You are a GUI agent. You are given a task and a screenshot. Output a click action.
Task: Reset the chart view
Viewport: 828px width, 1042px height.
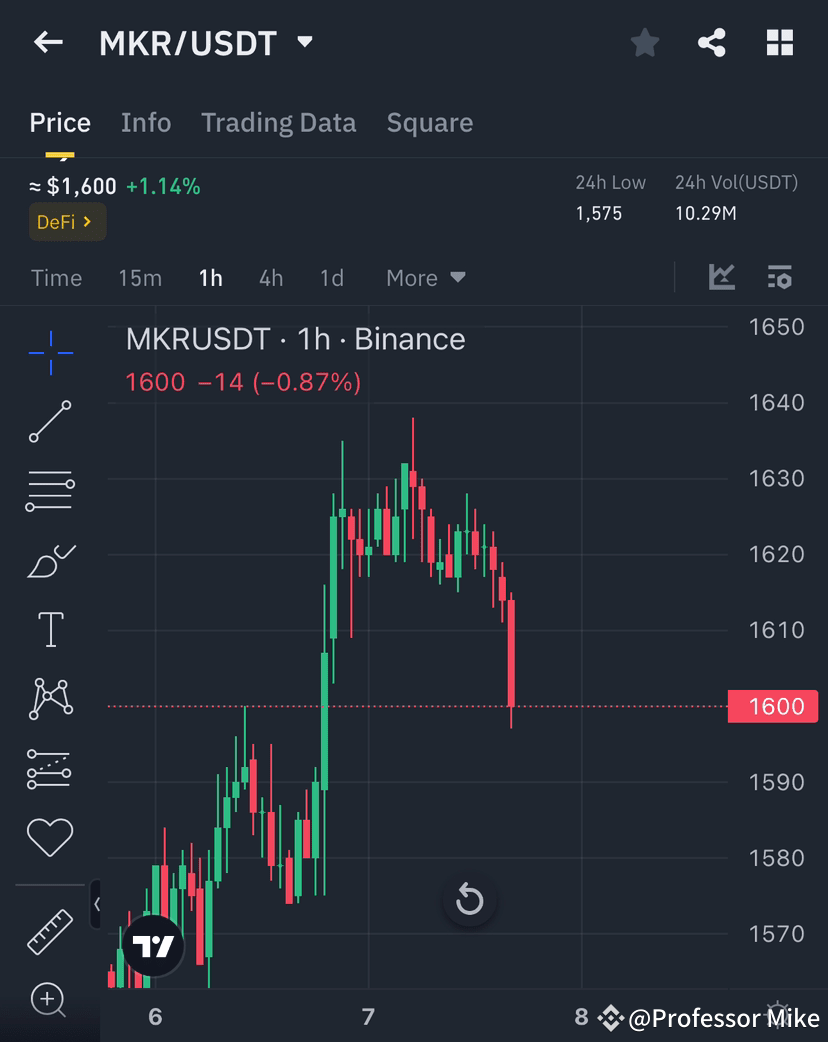[469, 900]
